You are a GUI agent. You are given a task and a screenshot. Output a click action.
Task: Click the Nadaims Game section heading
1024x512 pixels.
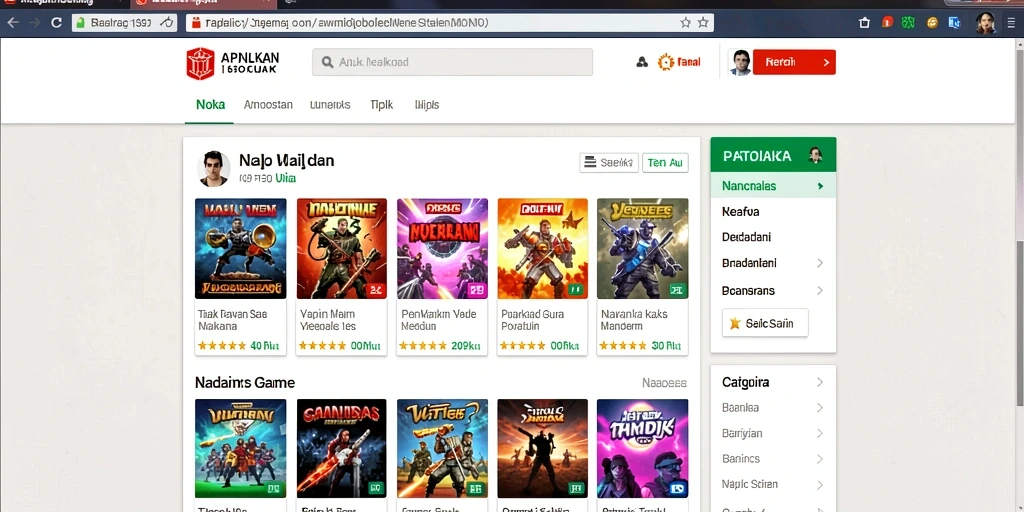(245, 383)
